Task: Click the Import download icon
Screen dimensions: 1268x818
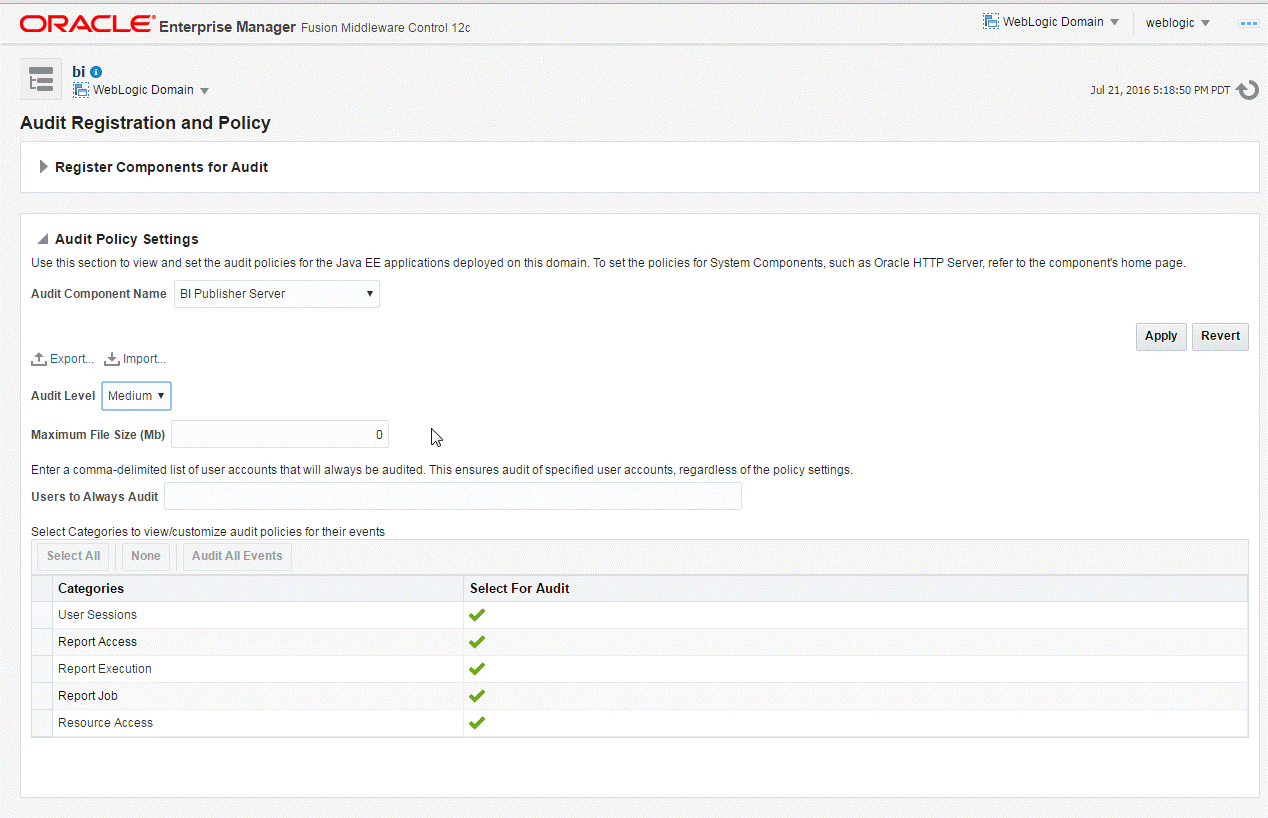Action: (x=112, y=359)
